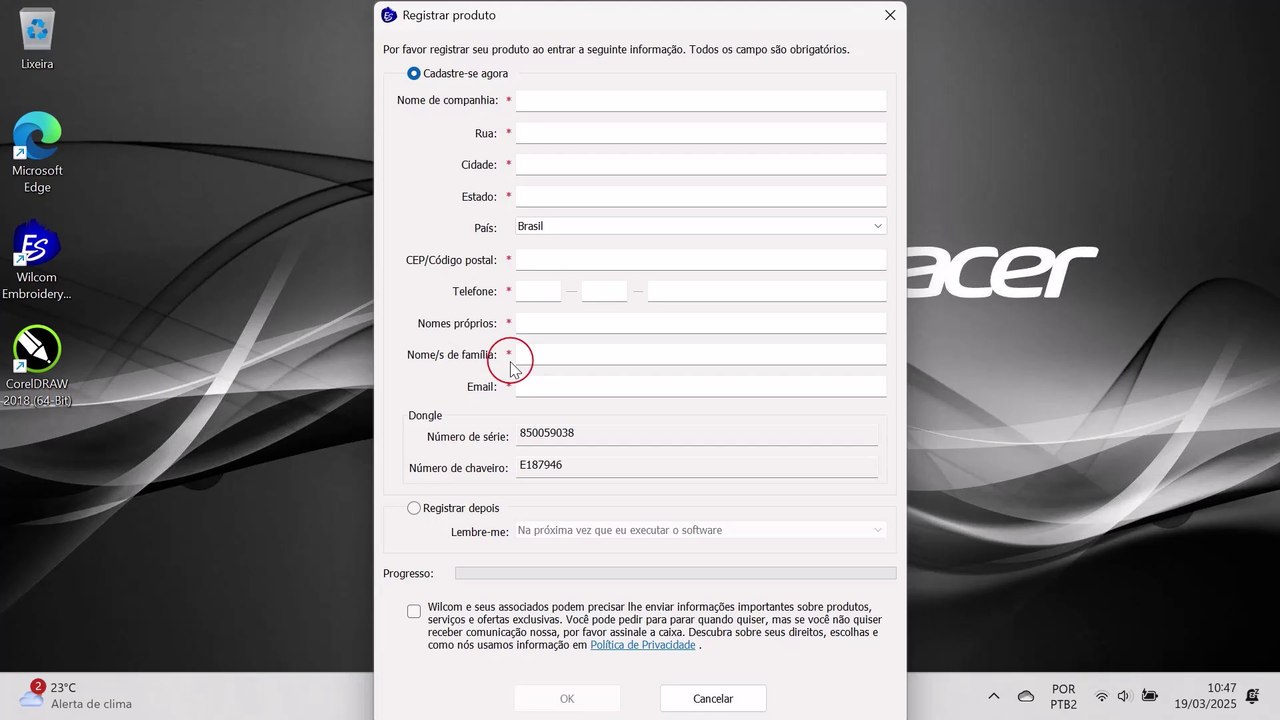The width and height of the screenshot is (1280, 720).
Task: Open the OneDrive cloud tray icon
Action: click(1025, 696)
